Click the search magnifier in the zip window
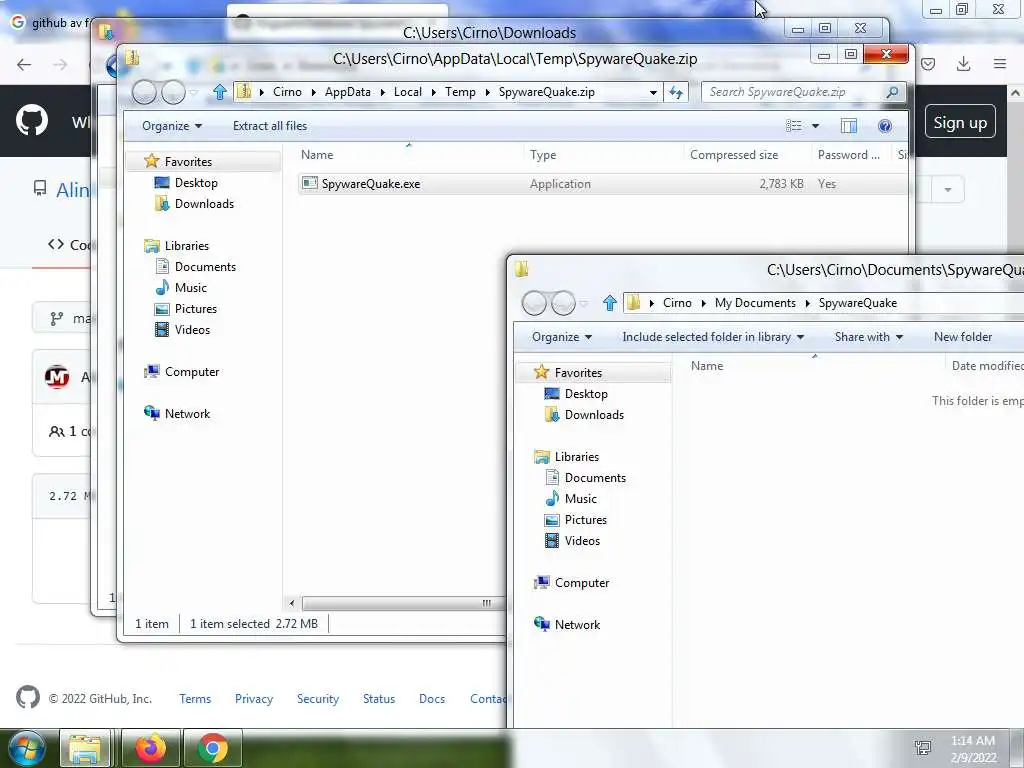1024x768 pixels. coord(892,92)
